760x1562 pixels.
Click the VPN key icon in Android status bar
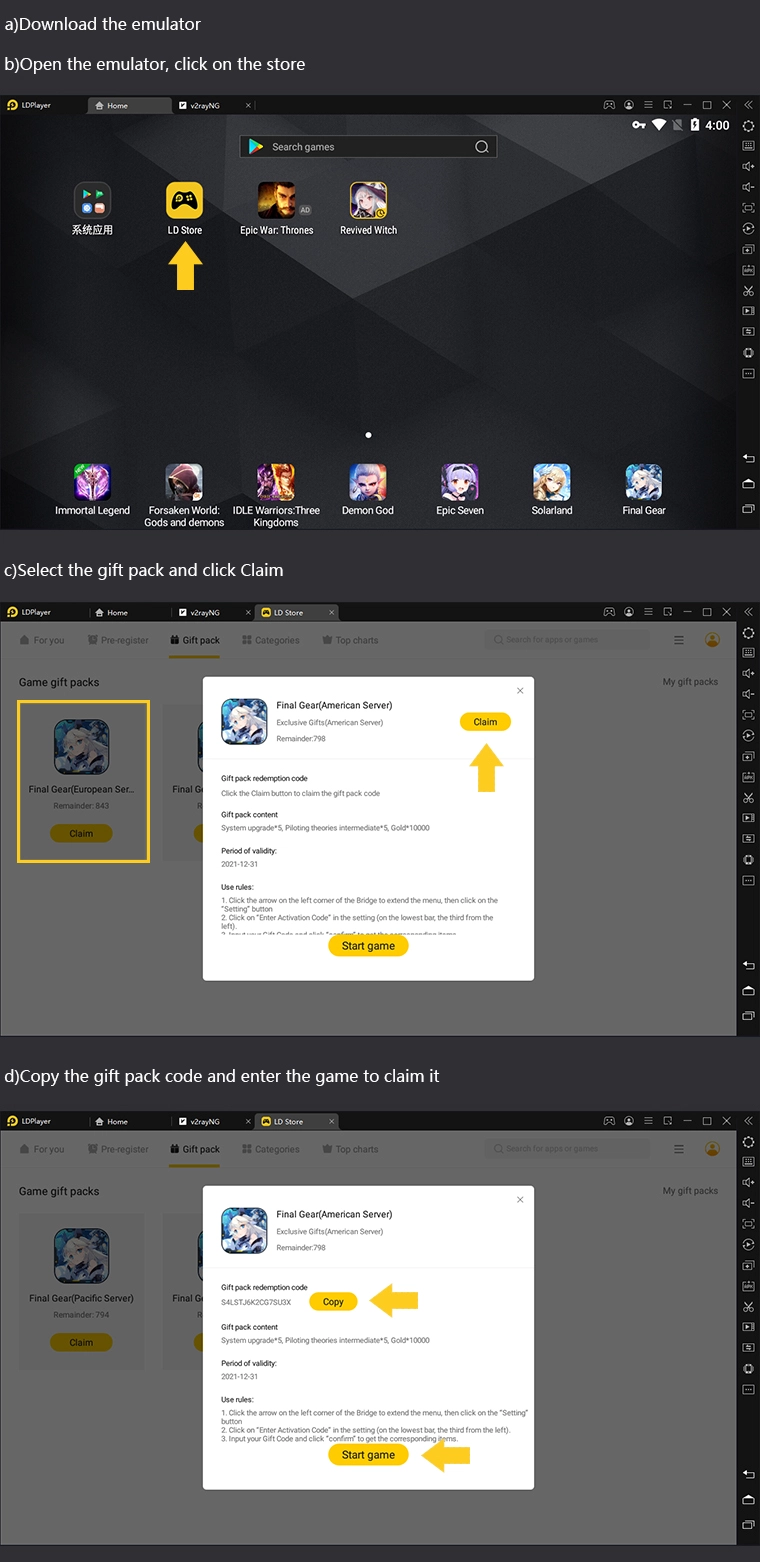[639, 125]
